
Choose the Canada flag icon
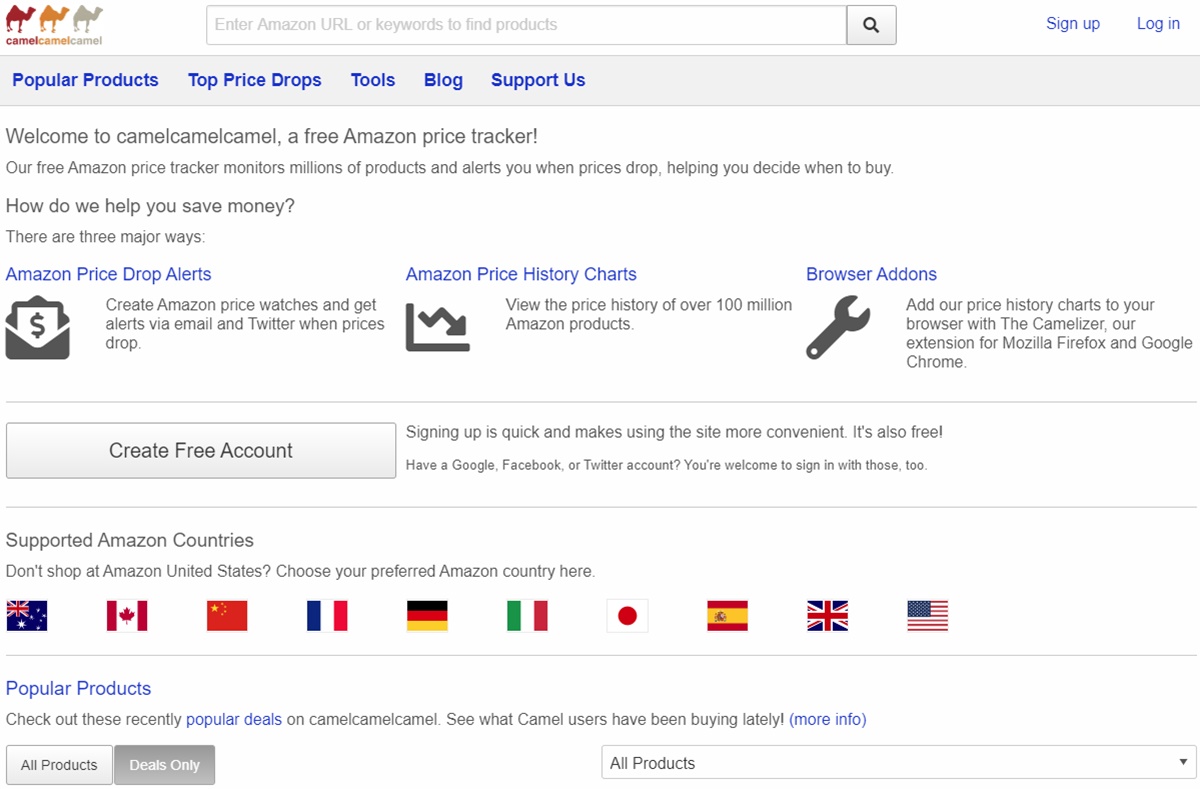coord(127,616)
